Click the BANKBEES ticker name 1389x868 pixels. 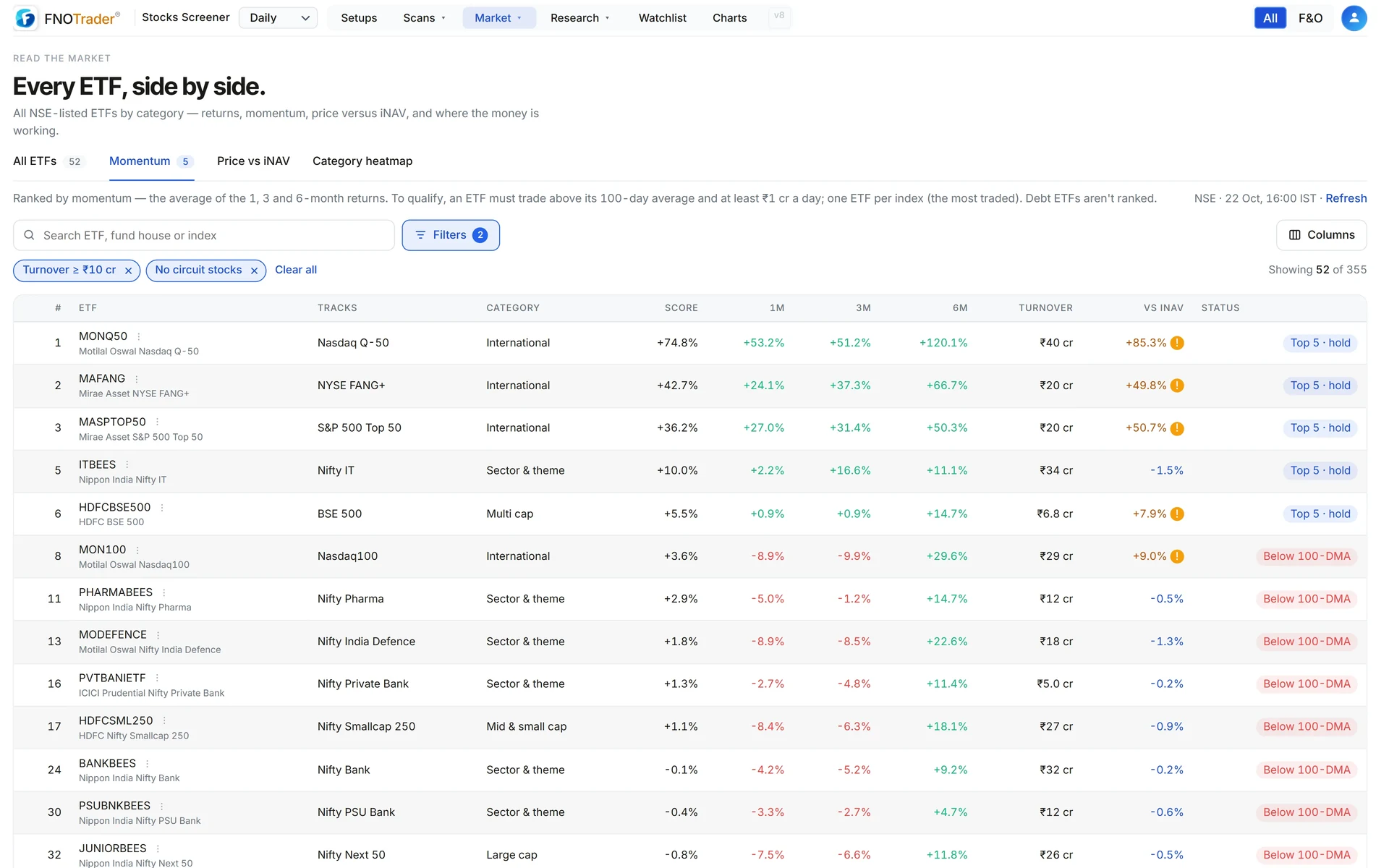tap(107, 763)
